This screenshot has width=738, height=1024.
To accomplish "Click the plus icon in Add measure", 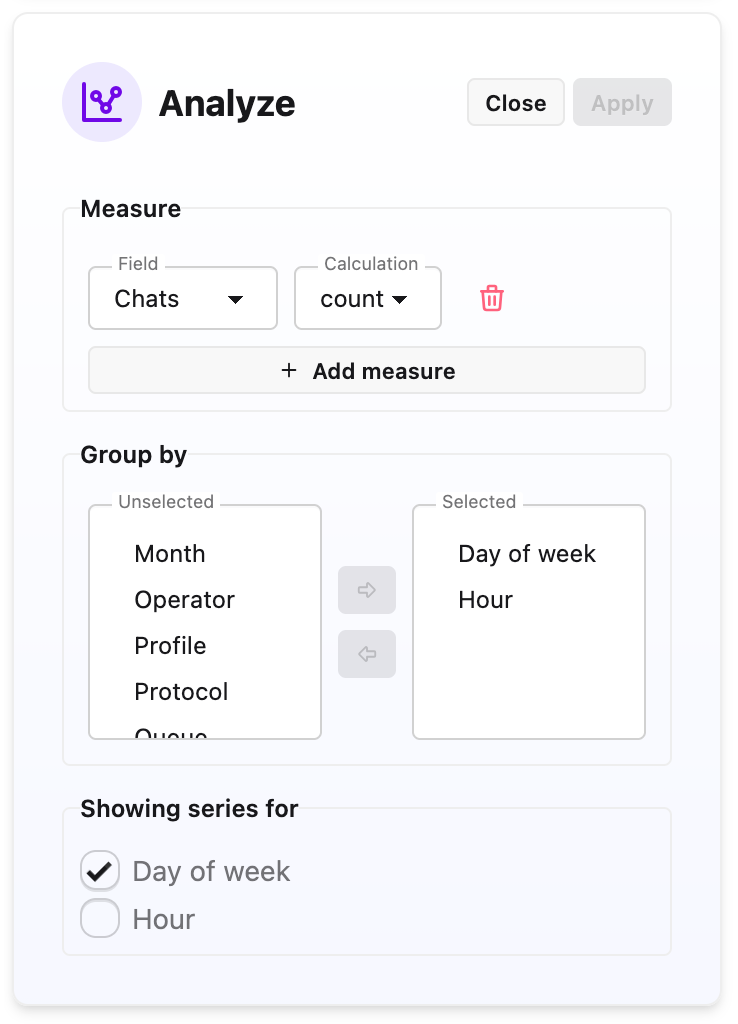I will pos(289,370).
